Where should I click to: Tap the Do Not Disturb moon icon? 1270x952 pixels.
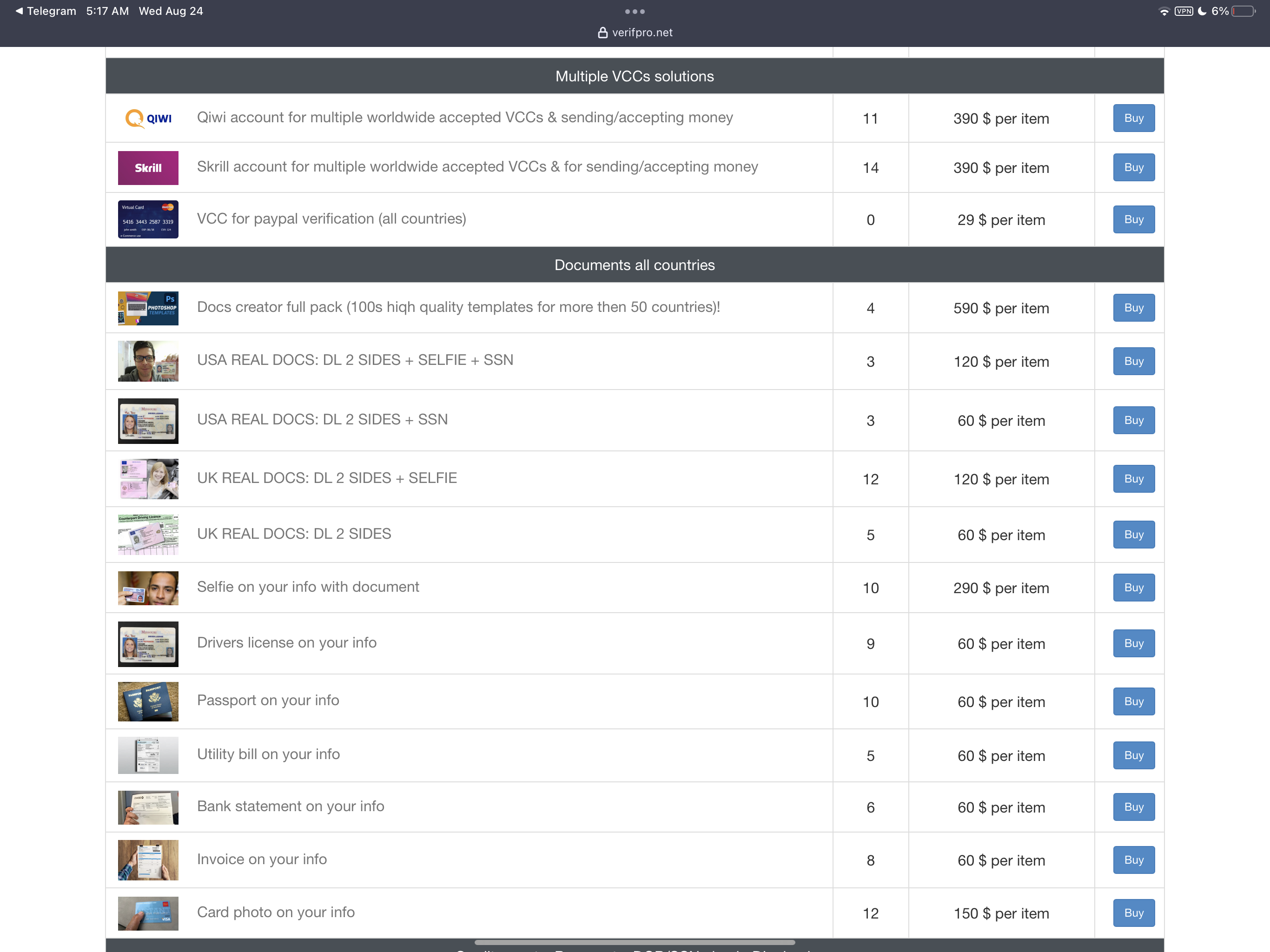click(x=1202, y=12)
